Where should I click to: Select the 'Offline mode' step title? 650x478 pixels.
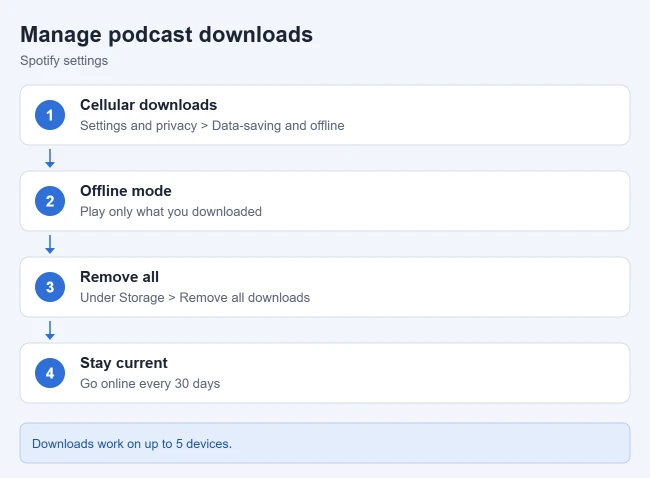pyautogui.click(x=126, y=191)
